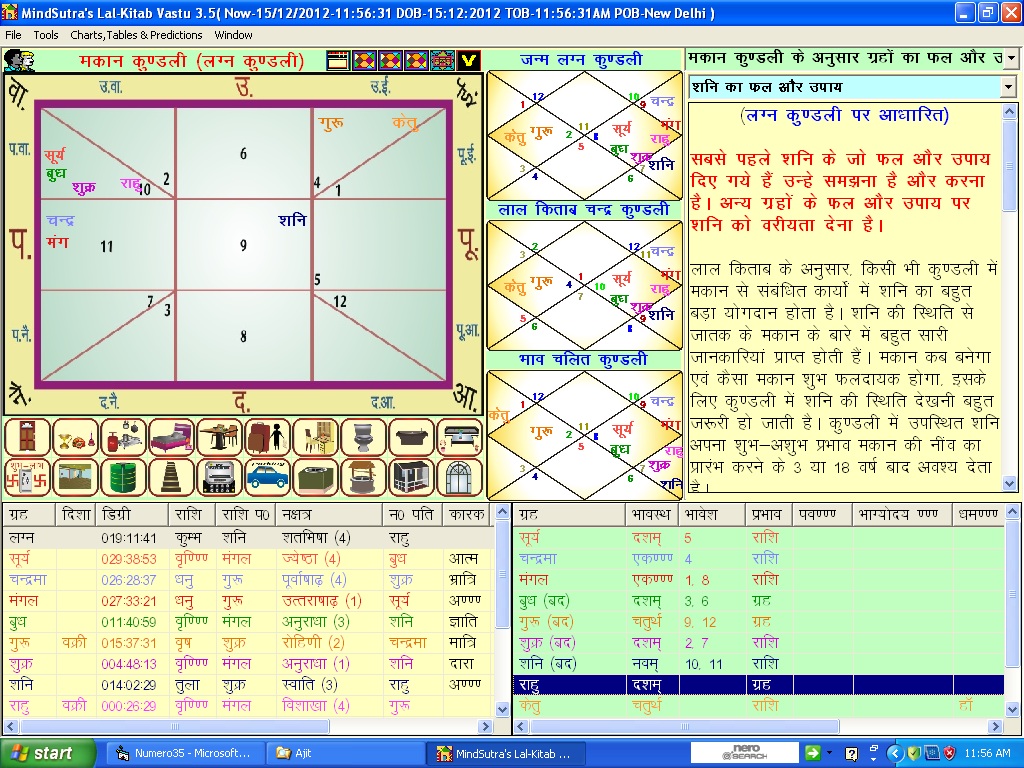Click the yellow V toolbar icon
This screenshot has width=1024, height=768.
(468, 61)
